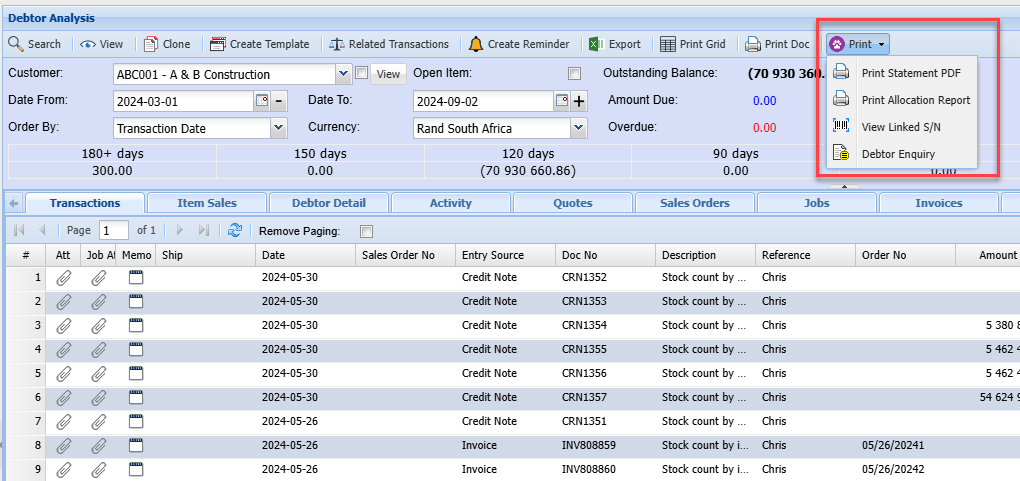Screen dimensions: 1020x481
Task: Click the plus button beside Date To
Action: [579, 101]
